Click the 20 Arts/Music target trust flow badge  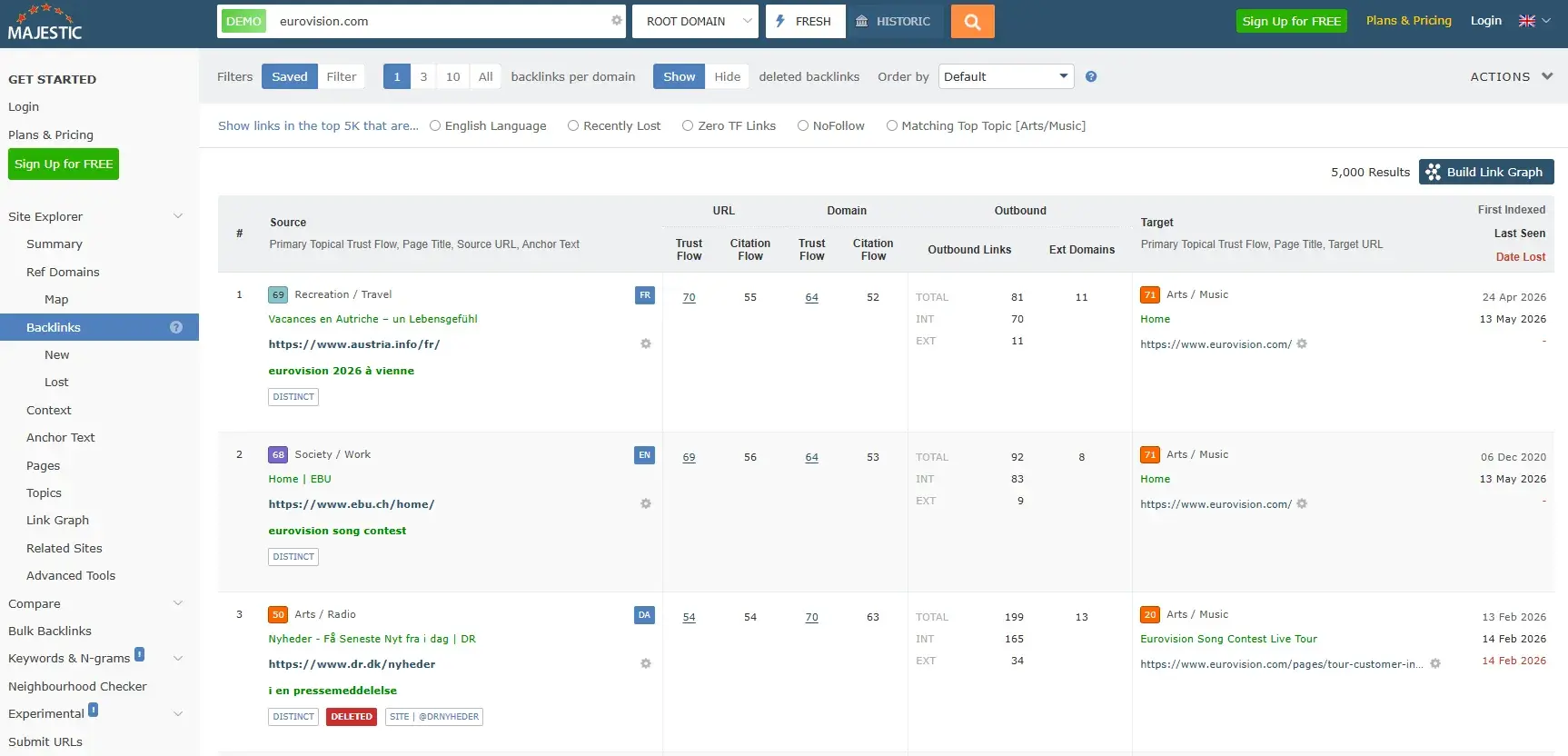point(1150,614)
